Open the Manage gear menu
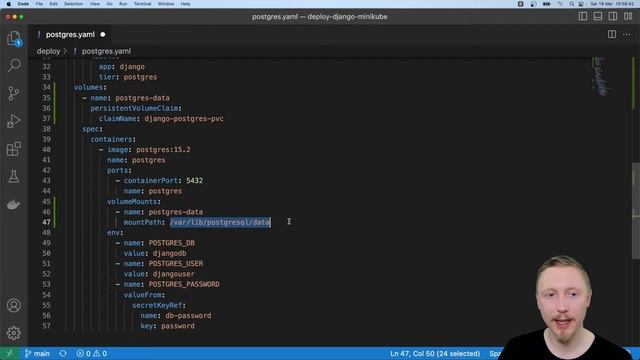Screen dimensions: 640x360 14,333
